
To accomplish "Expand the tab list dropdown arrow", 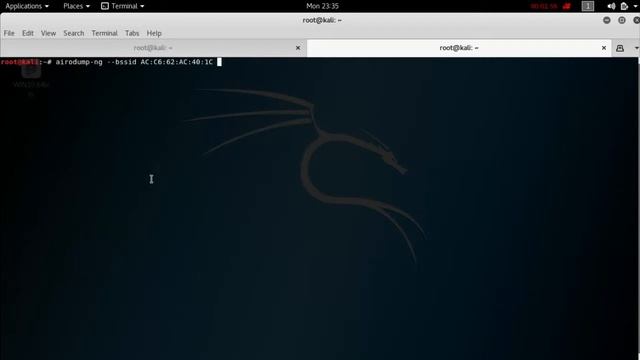I will coord(636,48).
